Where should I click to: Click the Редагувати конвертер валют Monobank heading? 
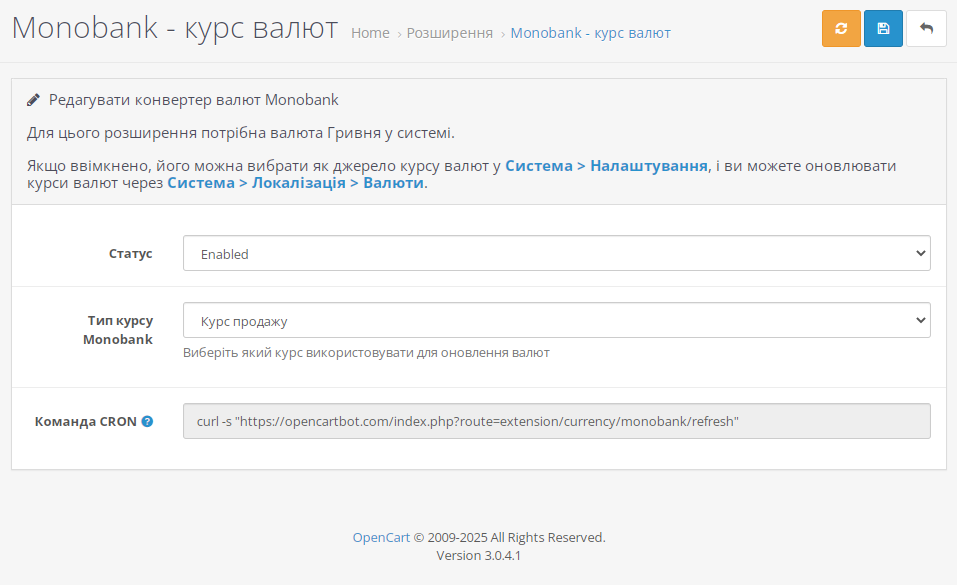193,100
